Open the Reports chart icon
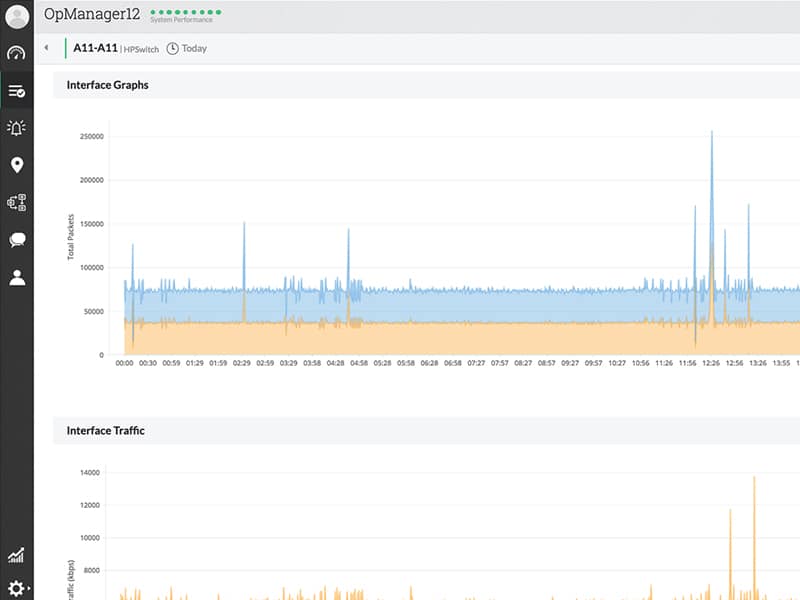Image resolution: width=800 pixels, height=600 pixels. 16,556
